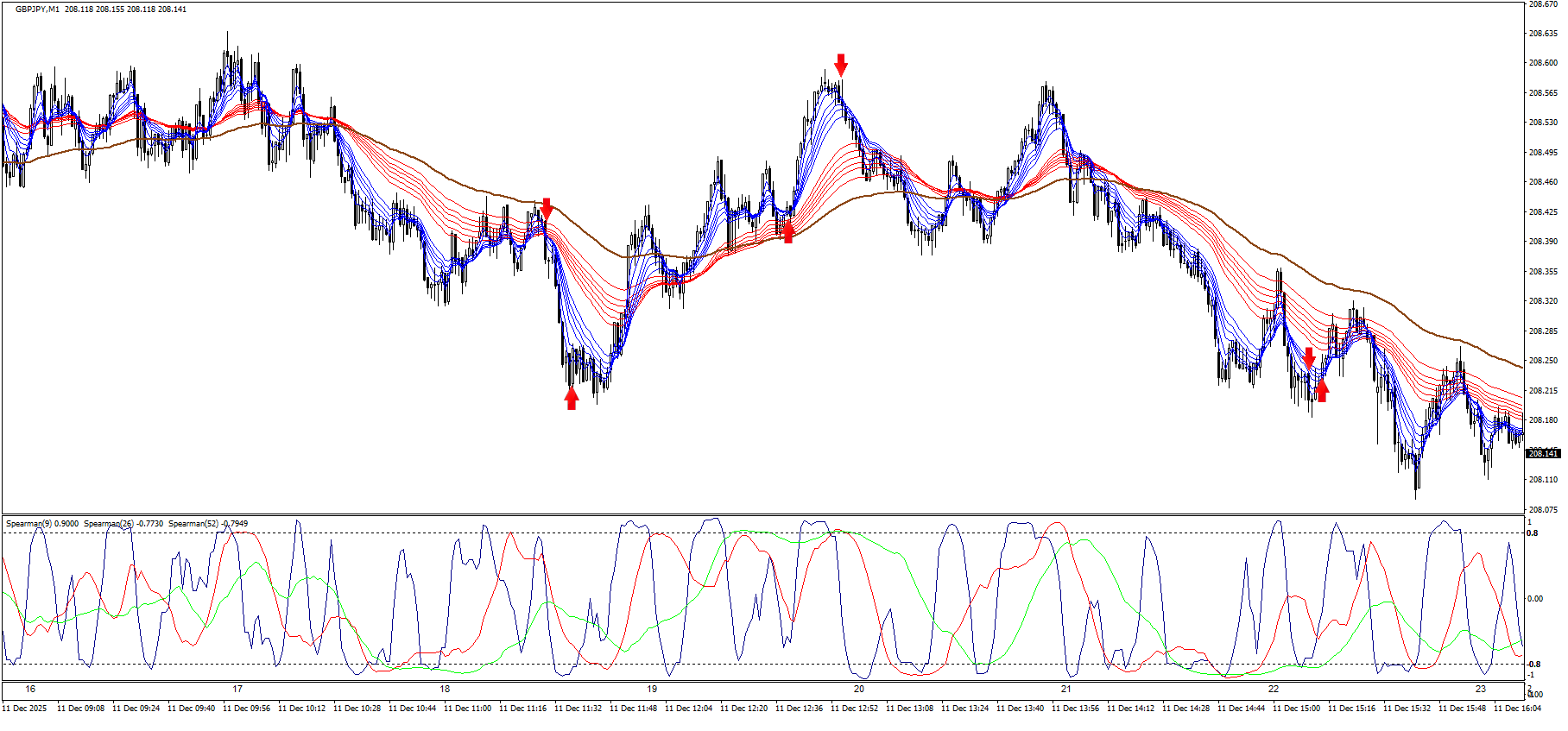Click the current price tag 208.141
The width and height of the screenshot is (1568, 731).
1543,453
